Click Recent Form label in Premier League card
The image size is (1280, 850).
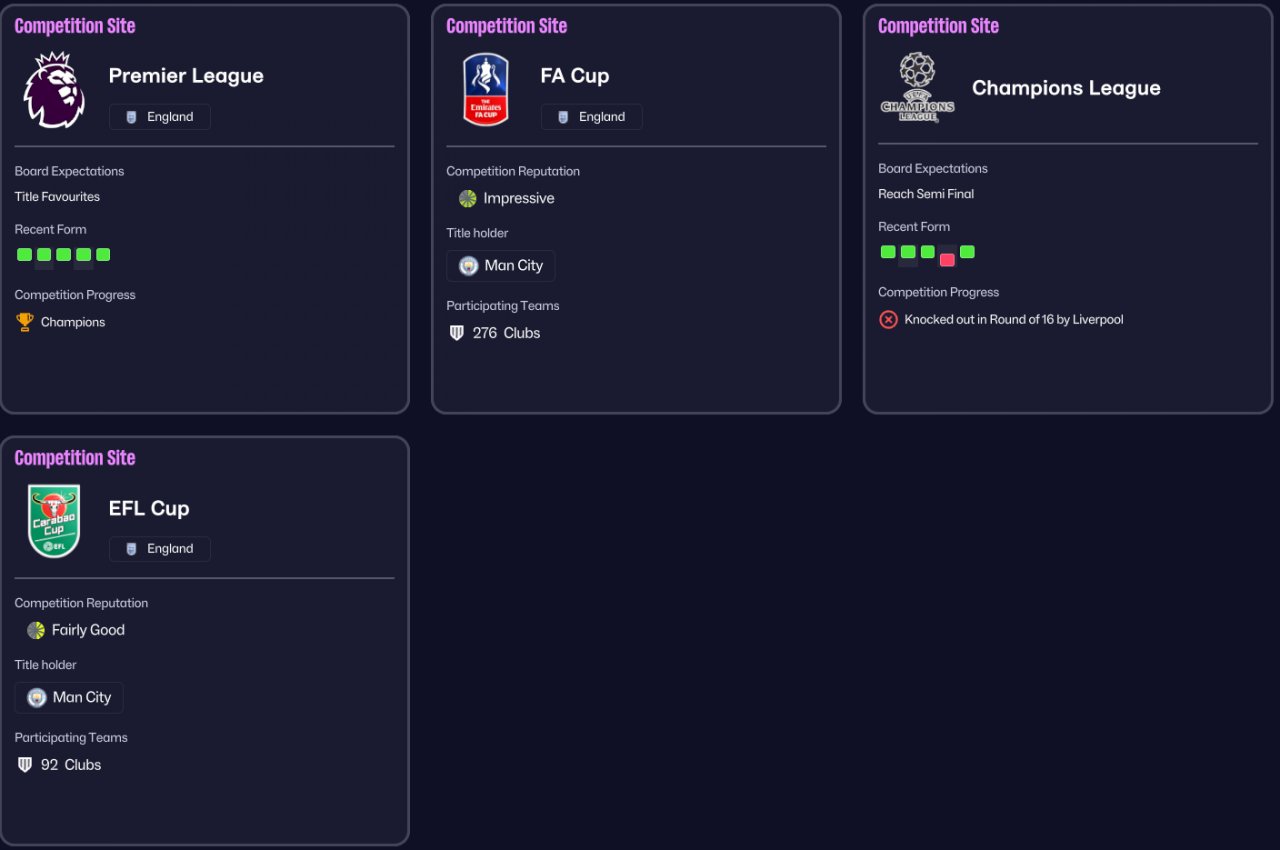[x=51, y=229]
